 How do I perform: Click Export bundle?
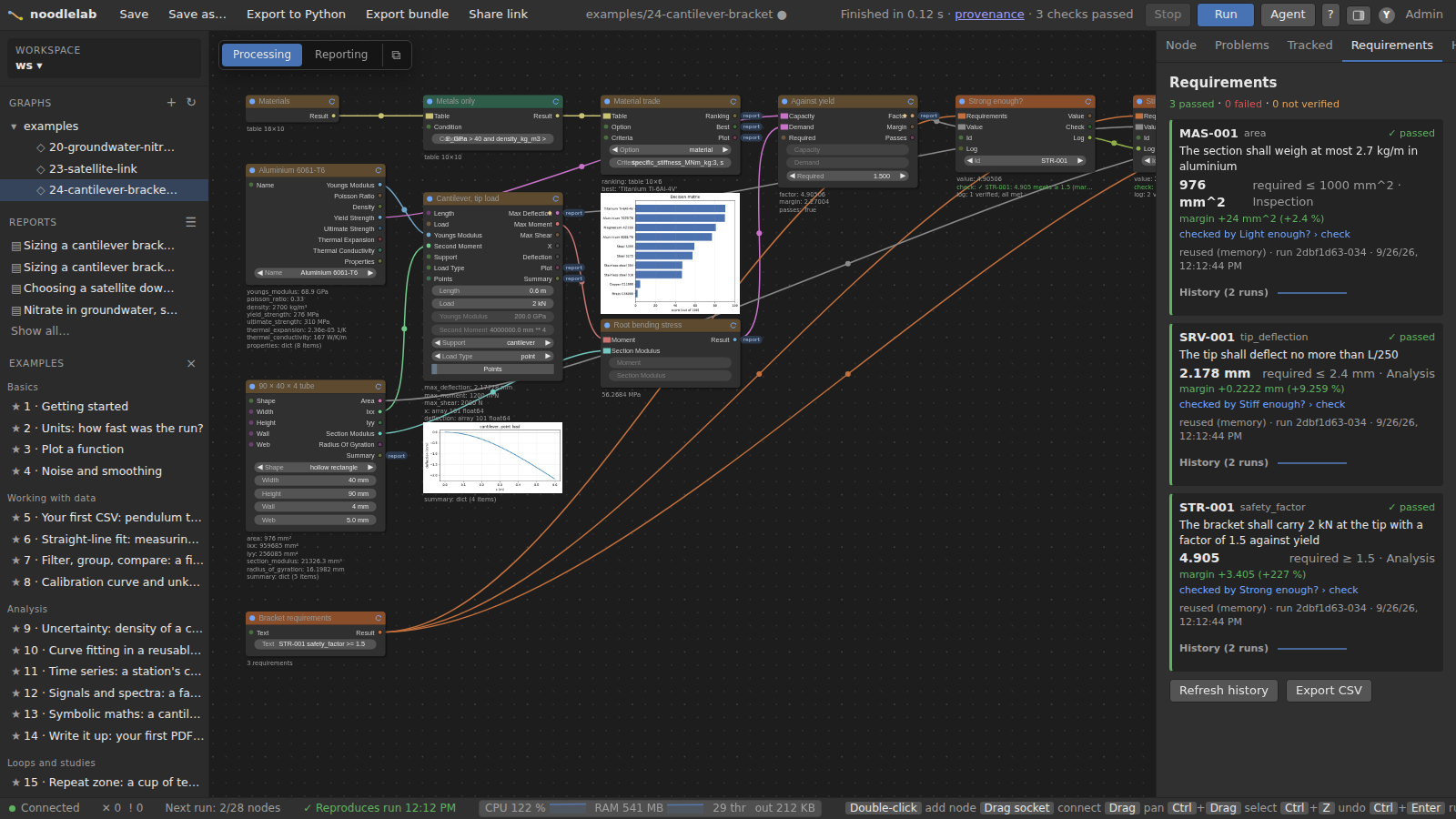(407, 15)
